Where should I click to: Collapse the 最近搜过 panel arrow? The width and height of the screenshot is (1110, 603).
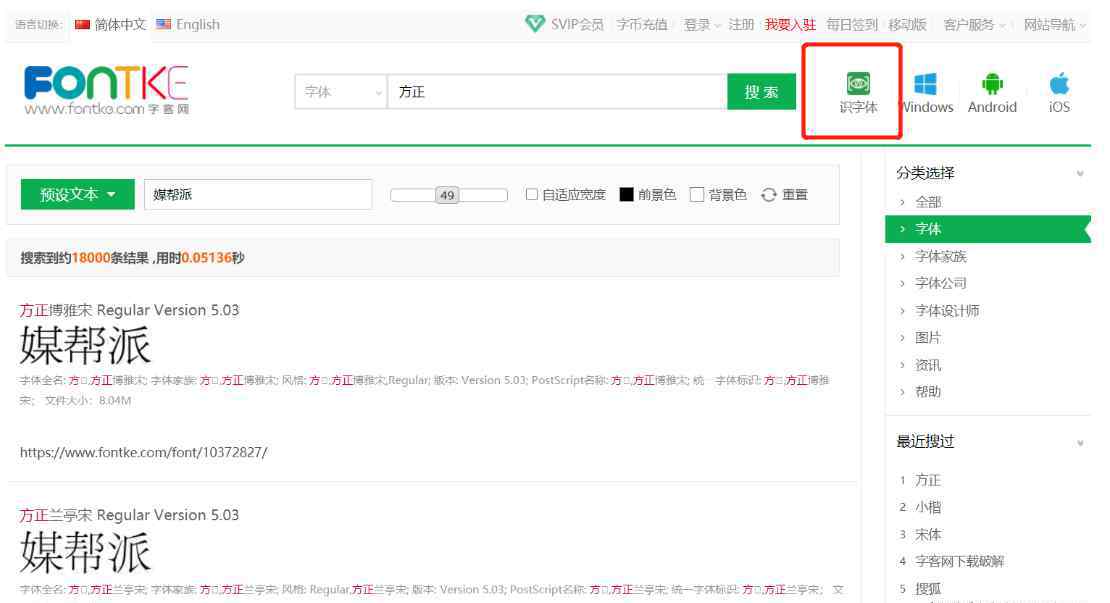coord(1080,443)
